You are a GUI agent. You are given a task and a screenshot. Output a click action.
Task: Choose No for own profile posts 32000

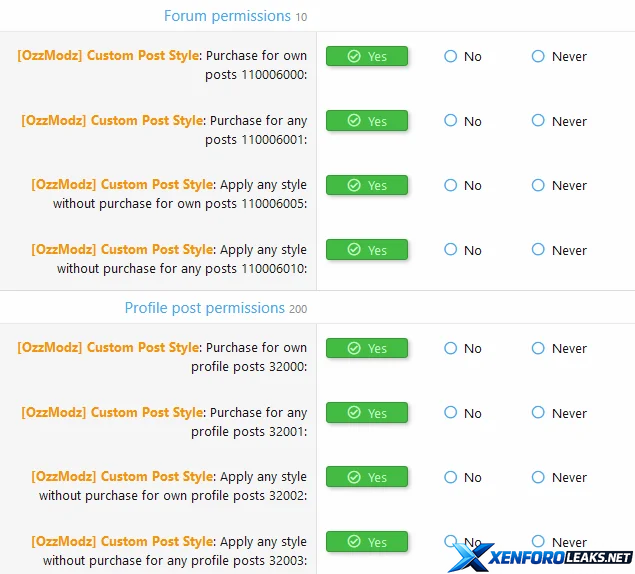click(462, 348)
